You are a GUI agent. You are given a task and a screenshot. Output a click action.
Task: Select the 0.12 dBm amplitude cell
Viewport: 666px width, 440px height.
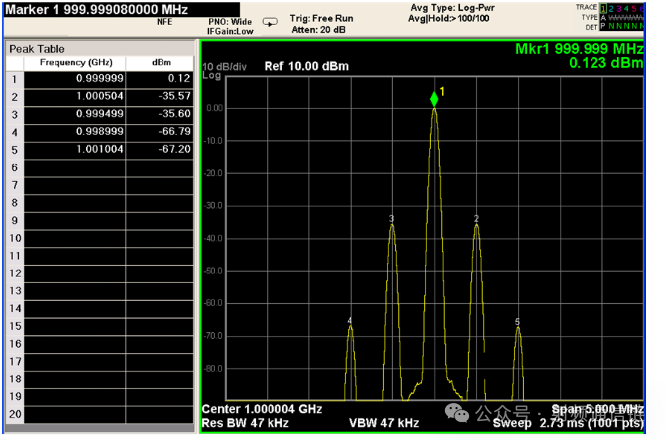pyautogui.click(x=160, y=79)
